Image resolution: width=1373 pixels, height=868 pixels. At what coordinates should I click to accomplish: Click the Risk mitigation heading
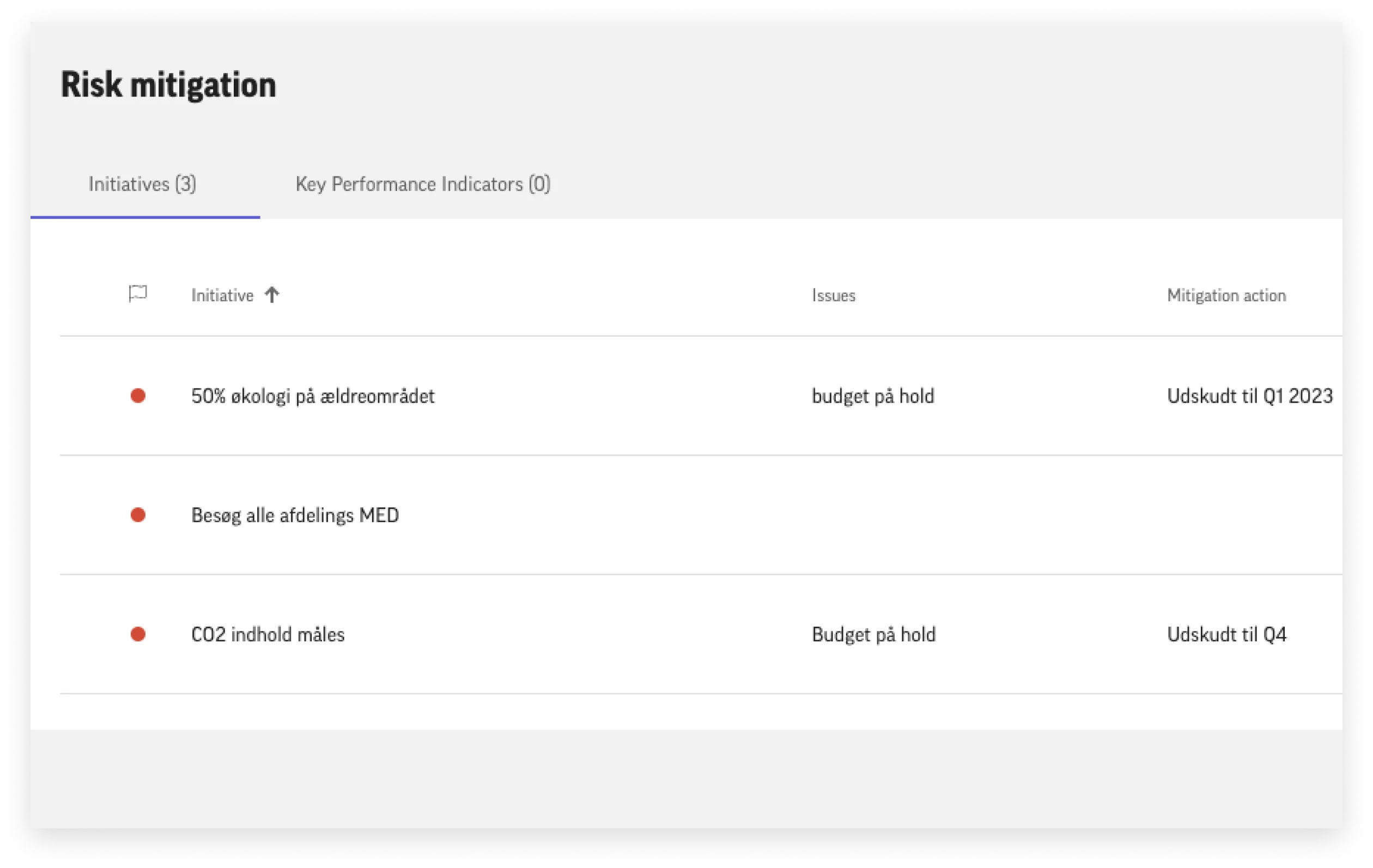(169, 85)
